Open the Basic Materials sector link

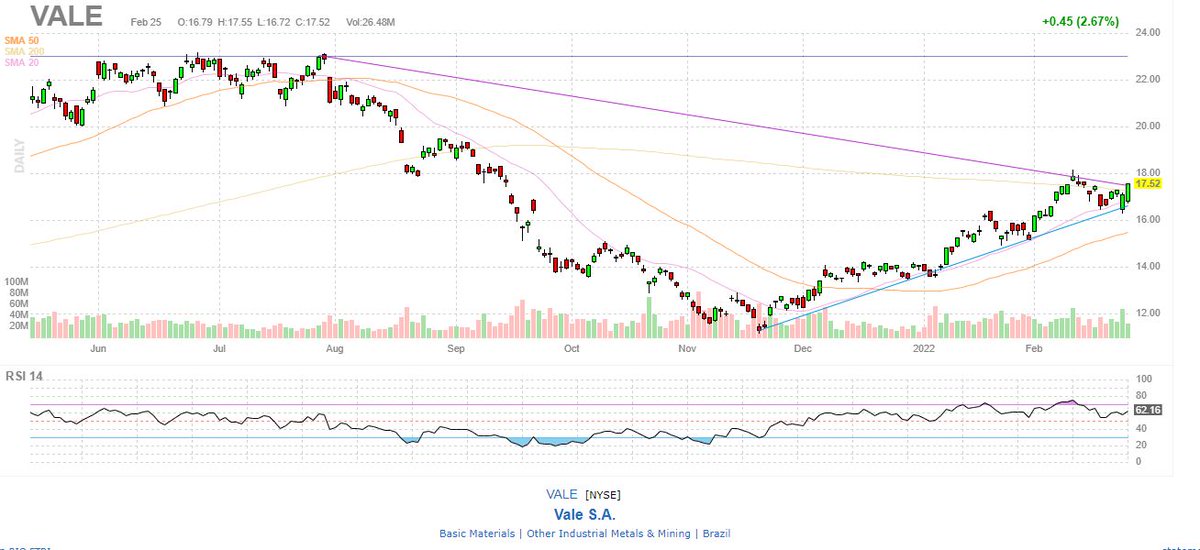(477, 534)
